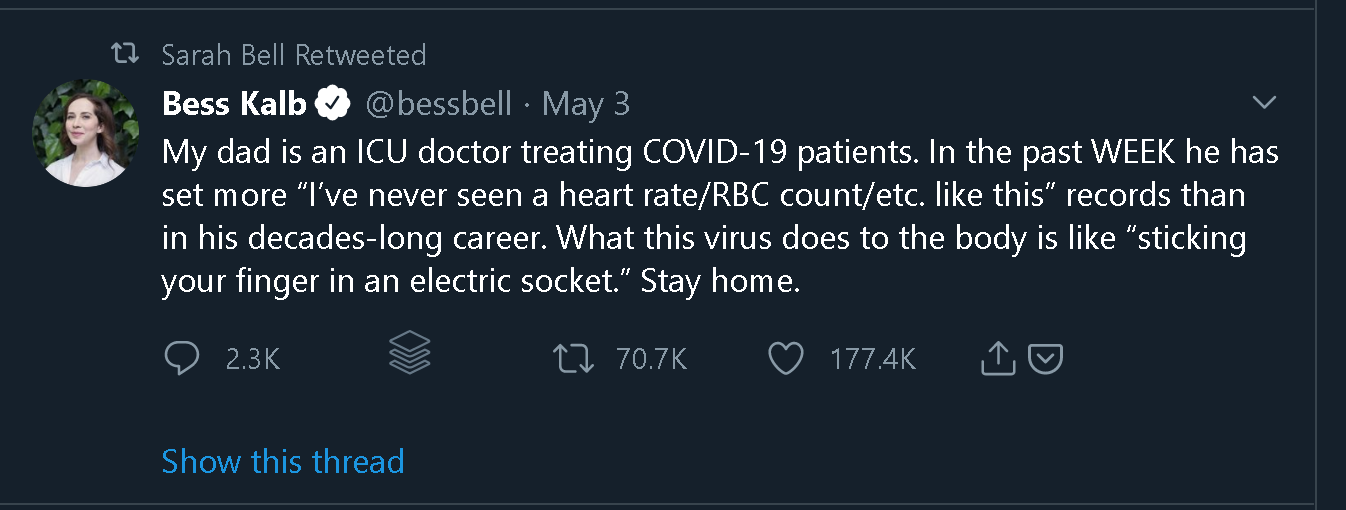Click the @bessbell handle
The width and height of the screenshot is (1346, 510).
point(439,103)
